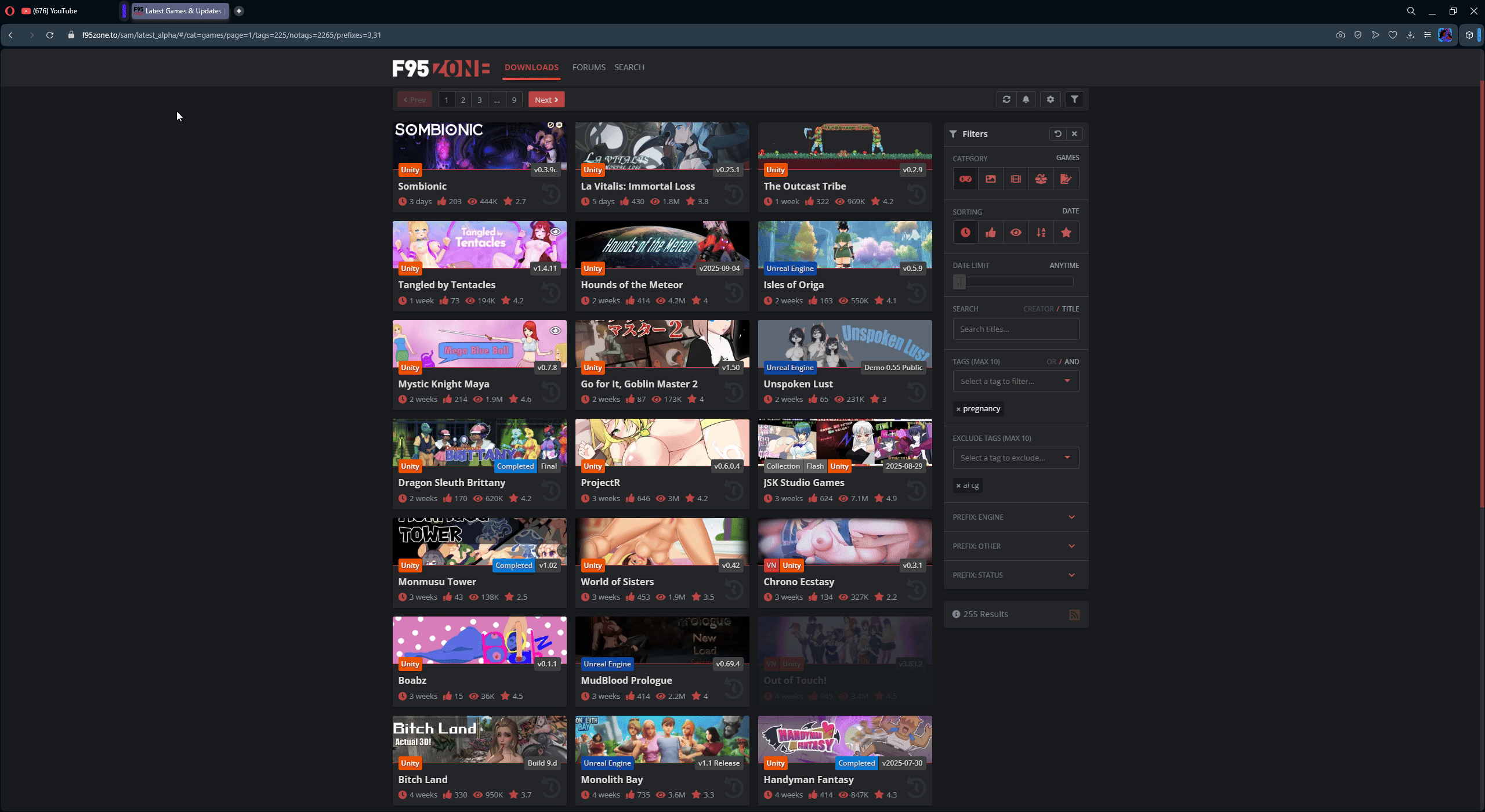Switch to the YouTube browser tab
Image resolution: width=1485 pixels, height=812 pixels.
tap(55, 11)
